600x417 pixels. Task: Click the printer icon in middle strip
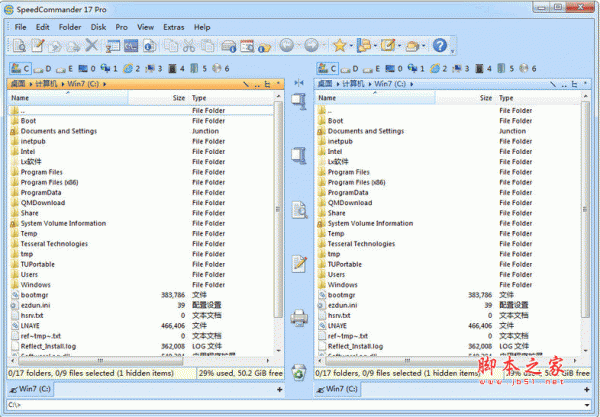point(299,317)
